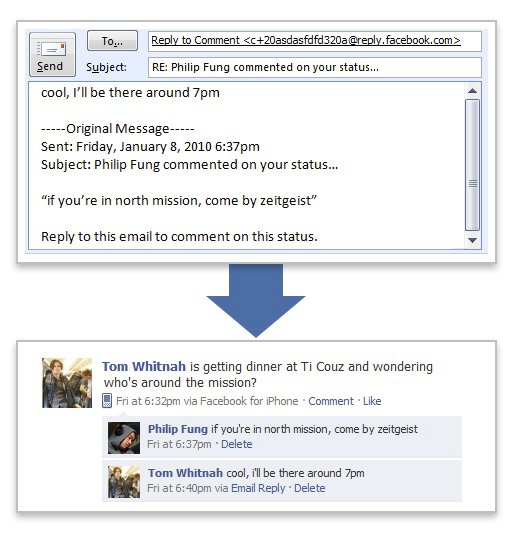Click the Subject text field
The width and height of the screenshot is (513, 535).
[x=314, y=67]
